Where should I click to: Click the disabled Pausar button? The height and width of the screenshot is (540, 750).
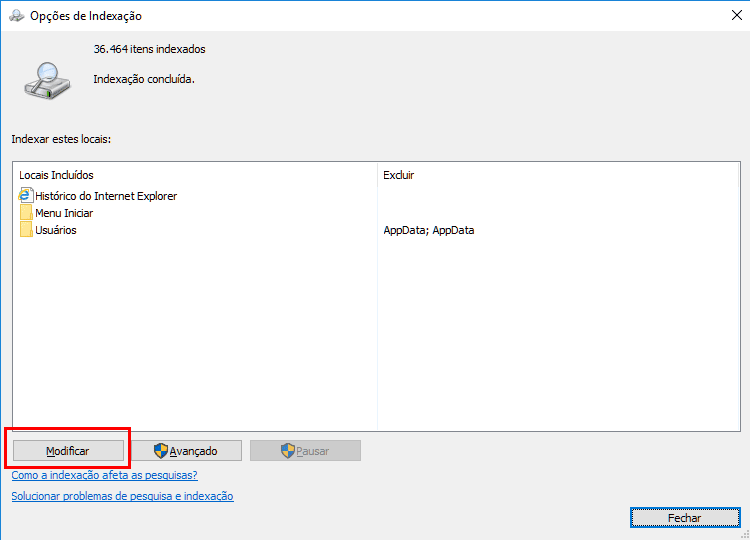[x=305, y=451]
